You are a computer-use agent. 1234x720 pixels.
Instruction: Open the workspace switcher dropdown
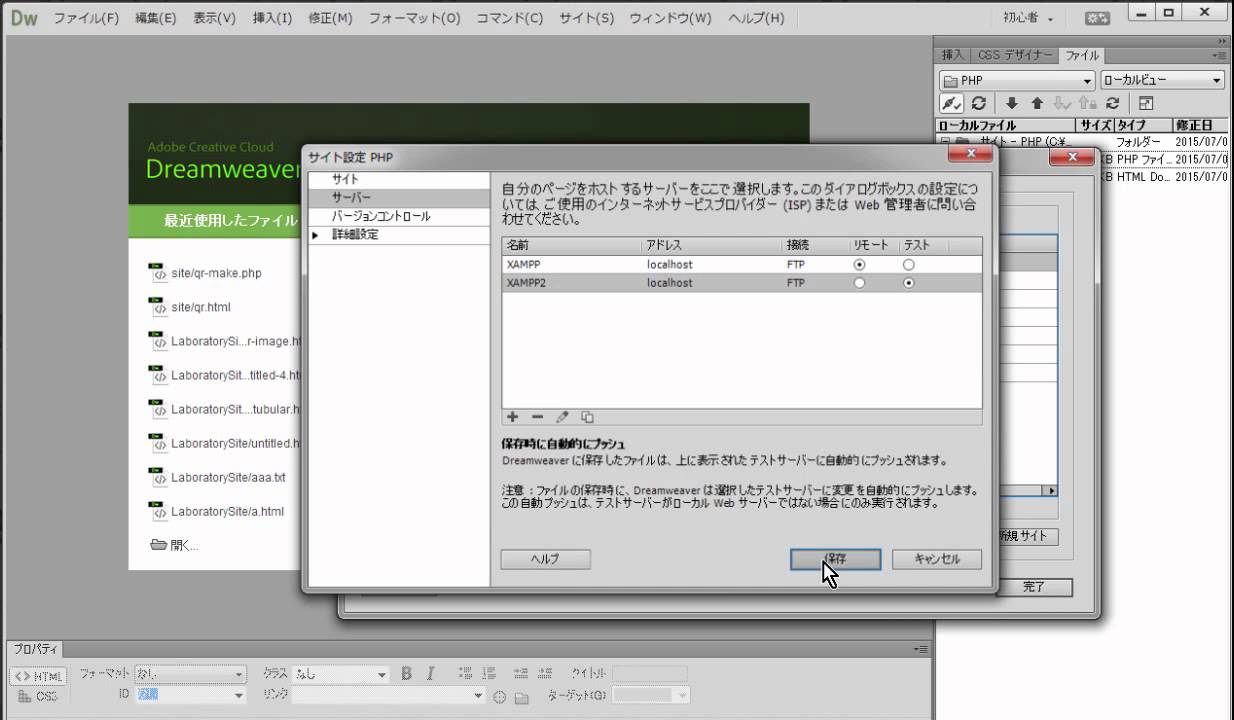[1029, 18]
